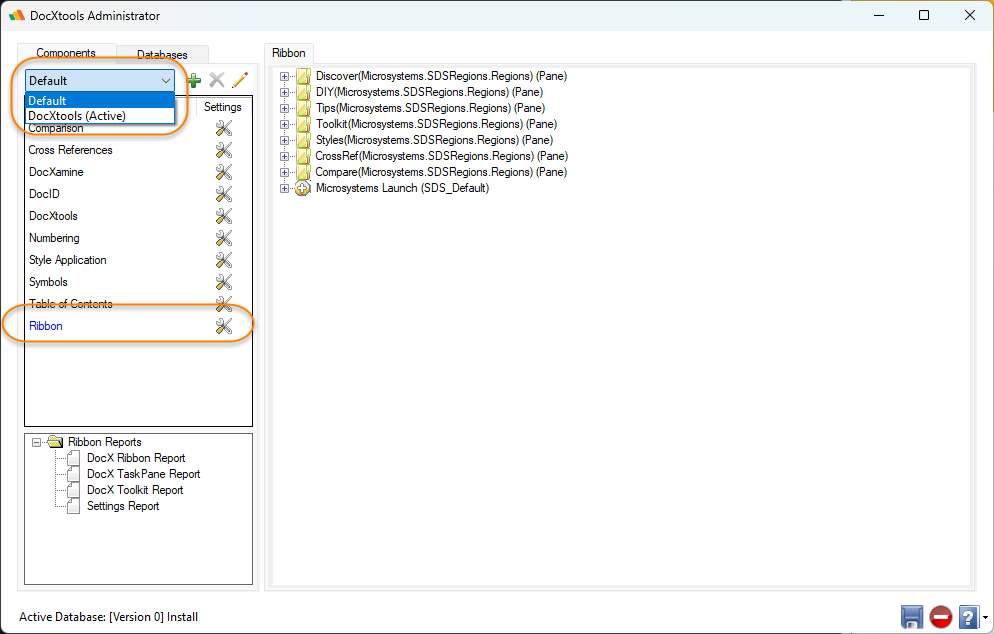Open the DocX Toolkit Report
The height and width of the screenshot is (634, 994).
[x=135, y=490]
